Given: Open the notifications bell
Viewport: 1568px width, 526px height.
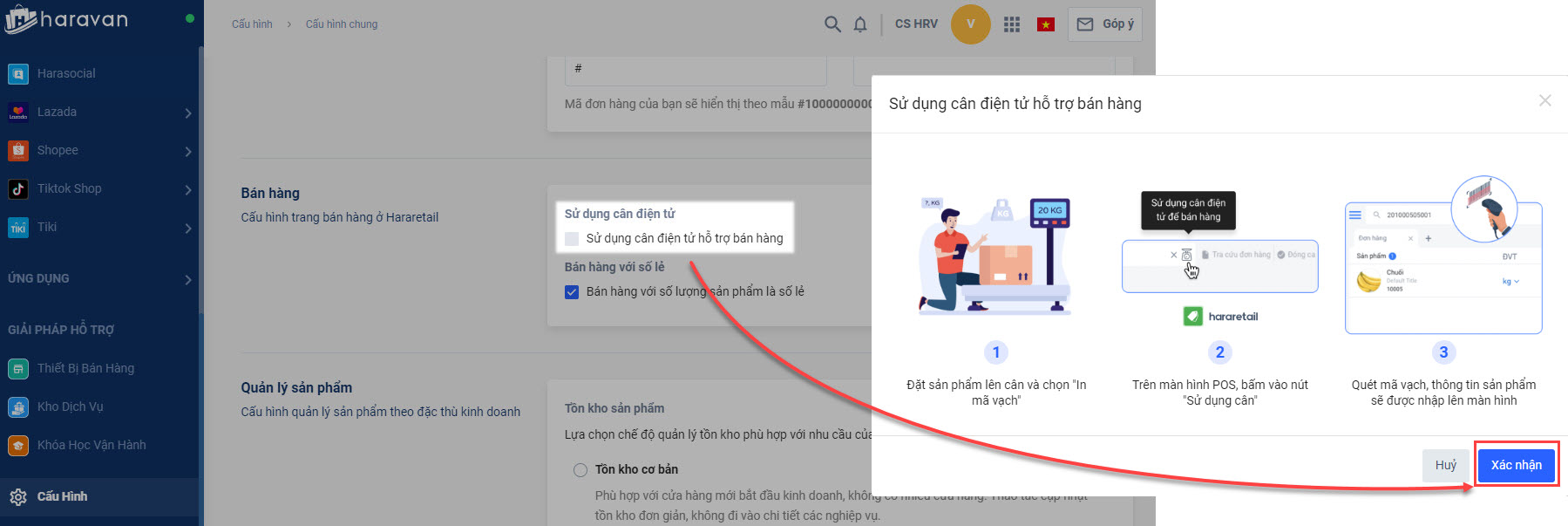Looking at the screenshot, I should [x=860, y=24].
